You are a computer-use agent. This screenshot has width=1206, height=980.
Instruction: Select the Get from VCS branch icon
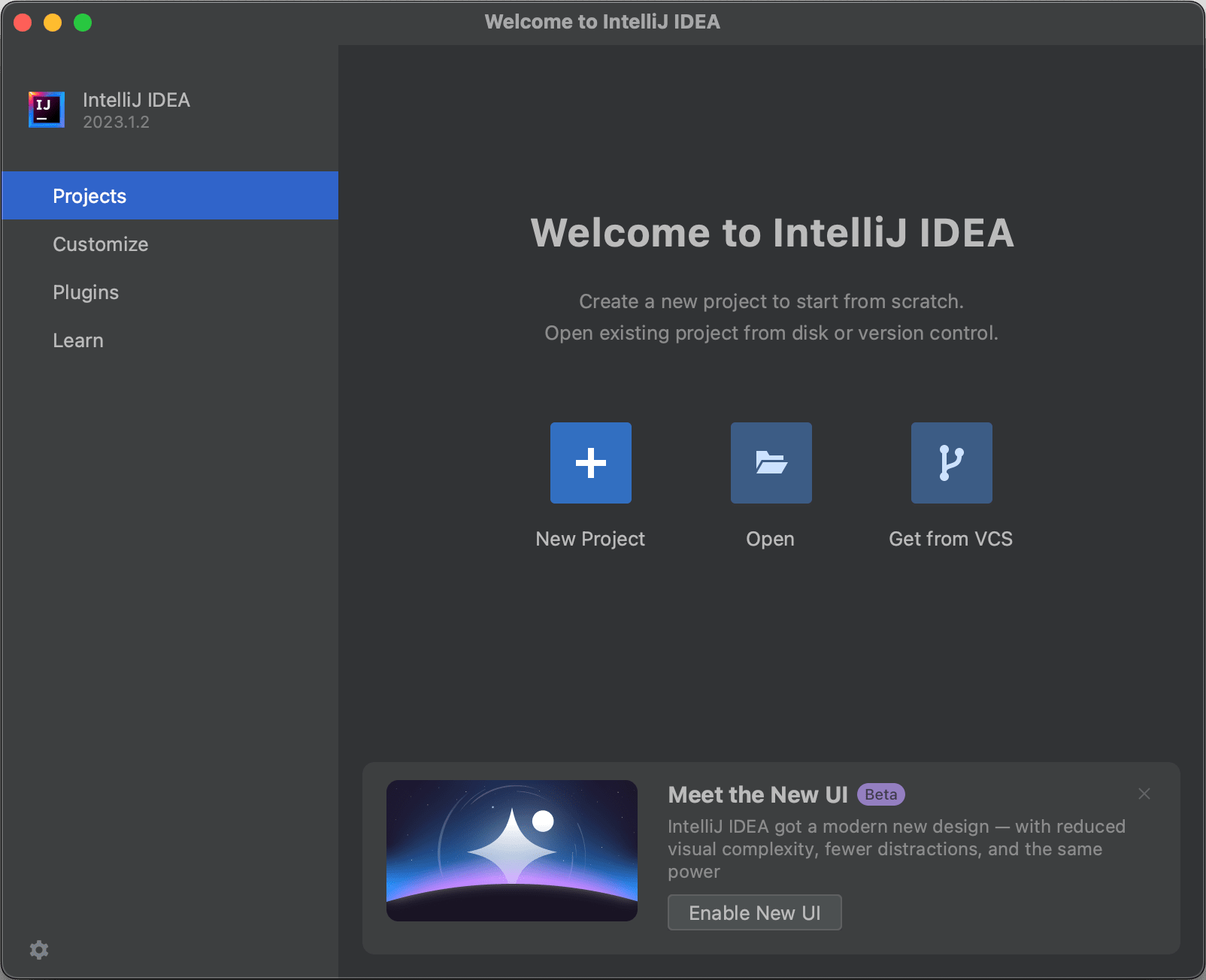[950, 463]
